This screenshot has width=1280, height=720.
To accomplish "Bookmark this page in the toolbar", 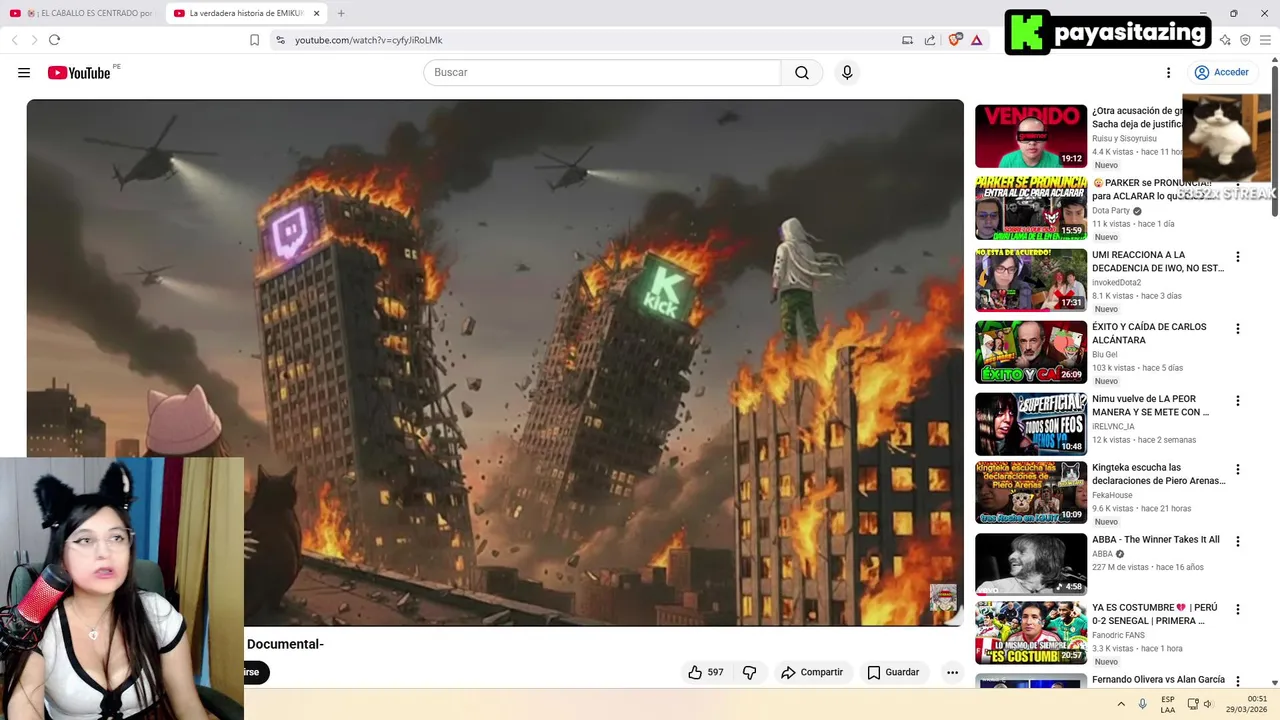I will pyautogui.click(x=254, y=40).
